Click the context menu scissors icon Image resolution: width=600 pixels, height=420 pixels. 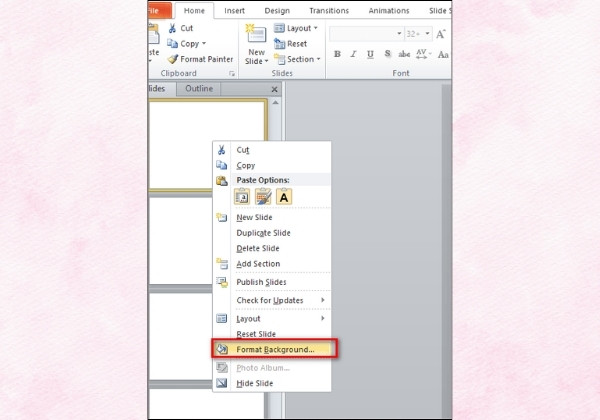(222, 150)
